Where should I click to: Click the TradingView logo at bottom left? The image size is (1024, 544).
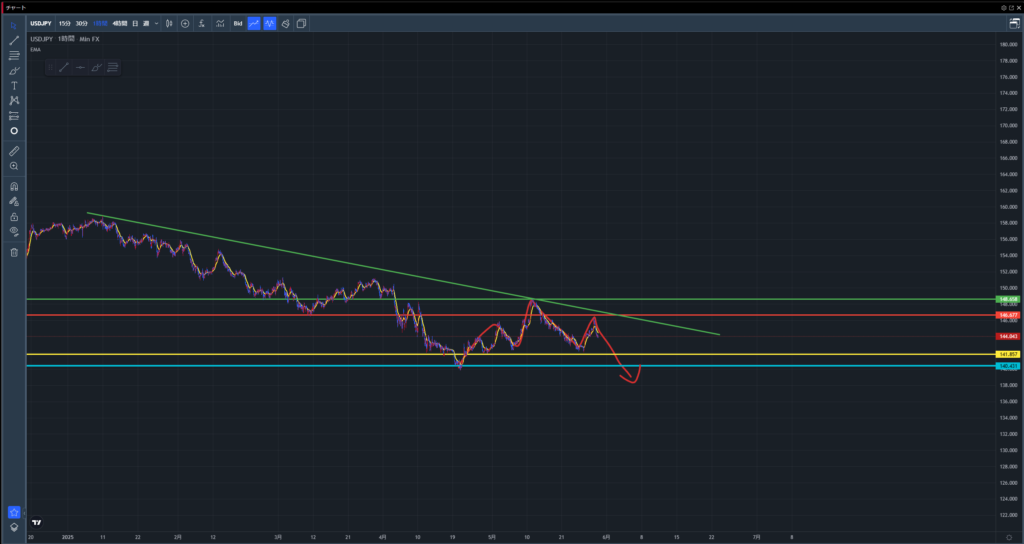point(37,522)
